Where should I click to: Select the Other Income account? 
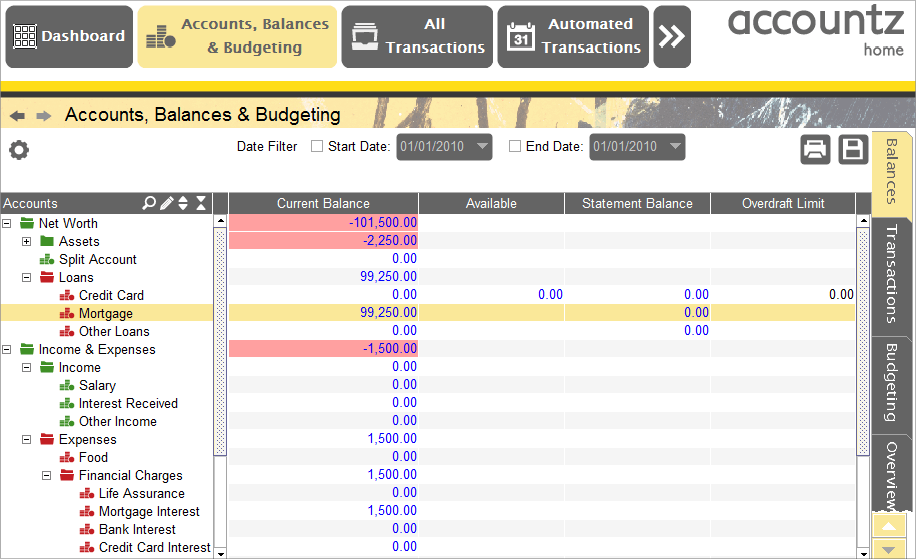(117, 421)
